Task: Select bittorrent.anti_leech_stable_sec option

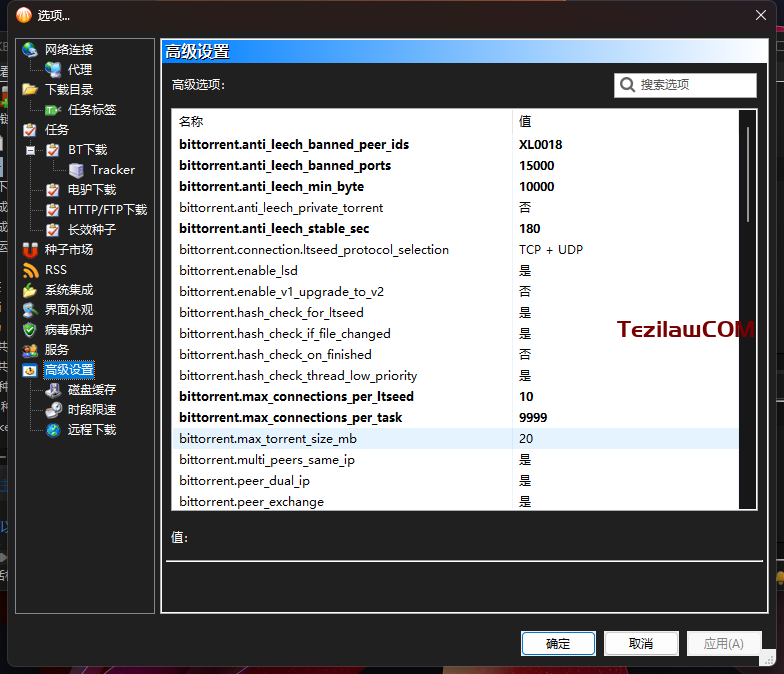Action: (x=455, y=228)
